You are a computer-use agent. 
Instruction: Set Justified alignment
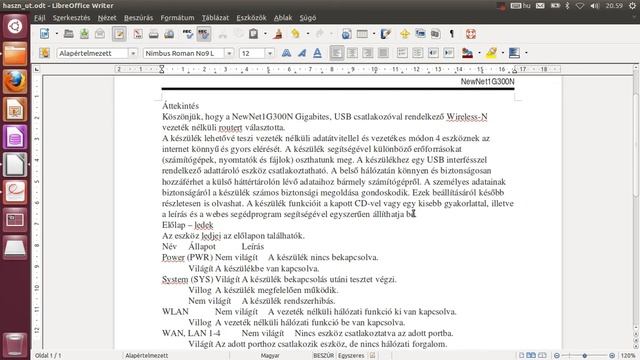pyautogui.click(x=383, y=53)
